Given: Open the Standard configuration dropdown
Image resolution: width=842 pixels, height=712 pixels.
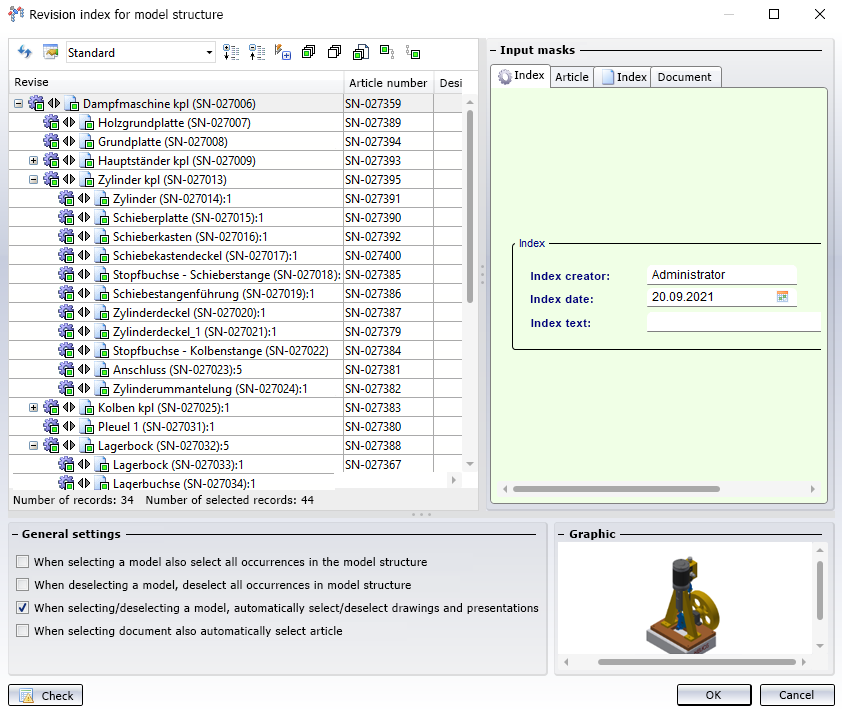Looking at the screenshot, I should (x=209, y=53).
